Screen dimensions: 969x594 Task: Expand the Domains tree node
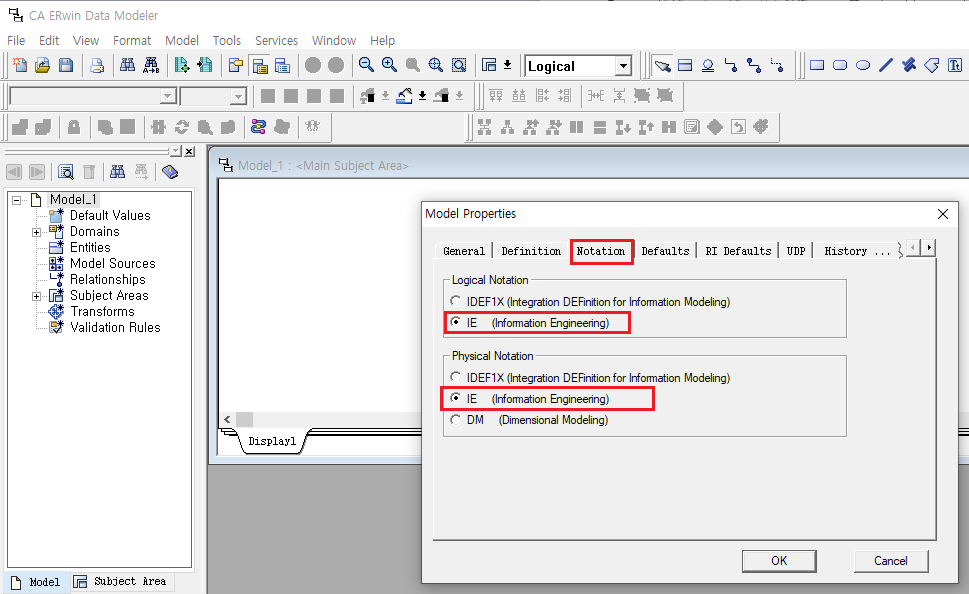click(36, 232)
